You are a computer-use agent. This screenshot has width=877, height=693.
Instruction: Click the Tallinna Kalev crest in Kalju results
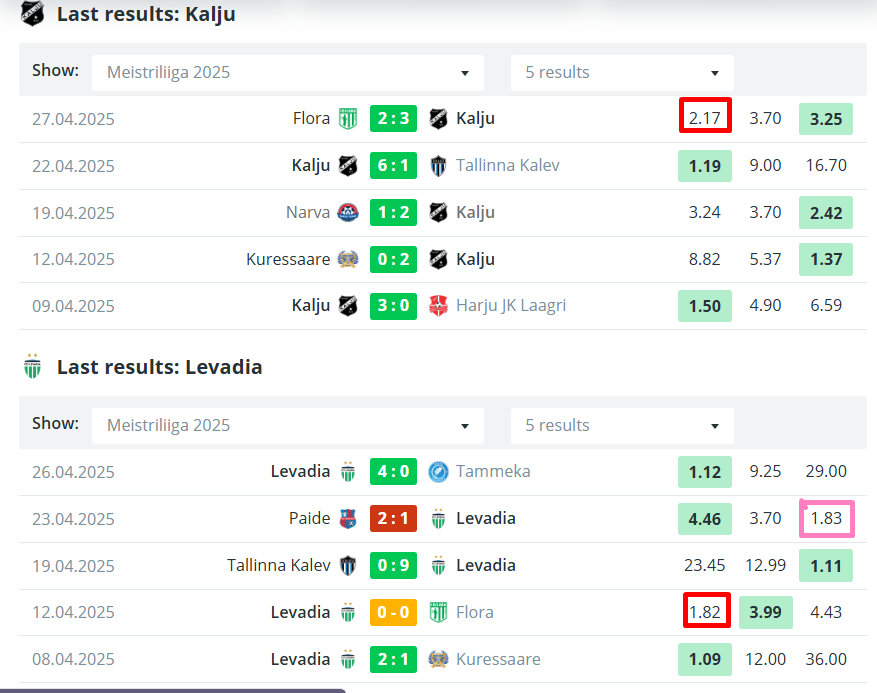coord(438,166)
